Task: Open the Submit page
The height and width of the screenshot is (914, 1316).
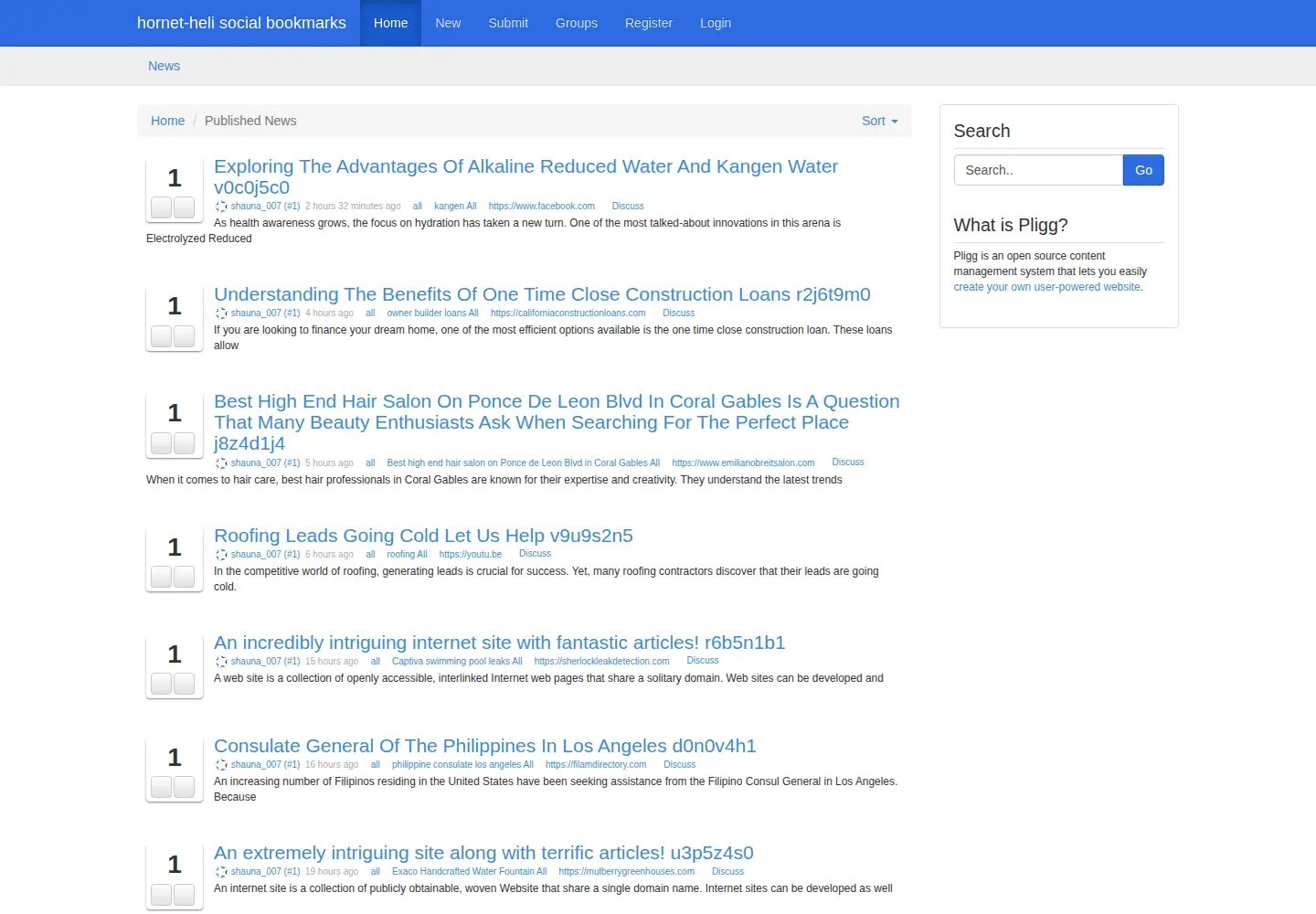Action: click(508, 23)
